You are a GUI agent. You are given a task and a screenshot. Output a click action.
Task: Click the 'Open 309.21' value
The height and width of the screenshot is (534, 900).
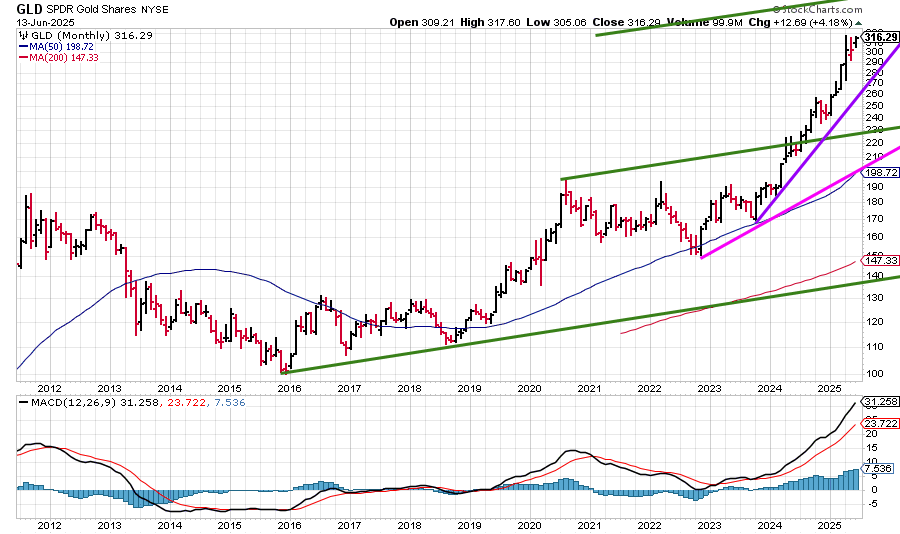[x=422, y=22]
